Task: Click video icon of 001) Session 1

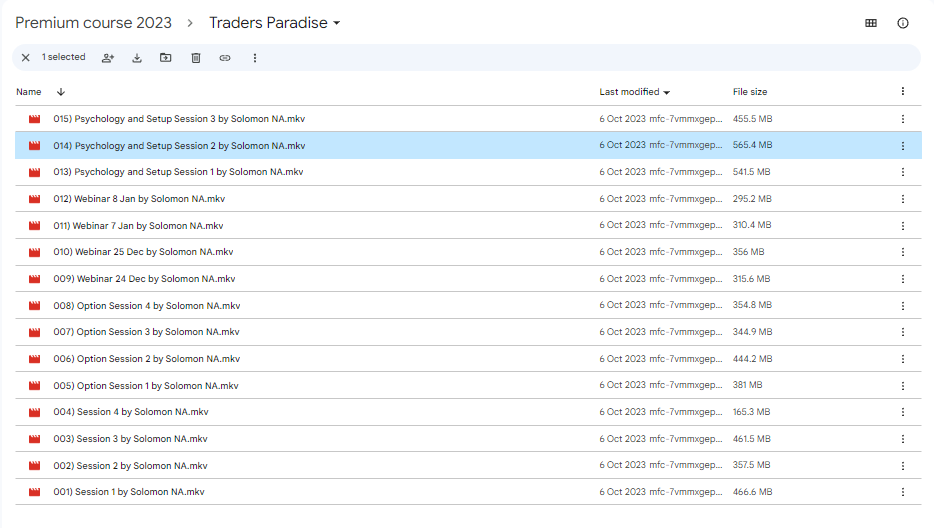Action: [35, 492]
